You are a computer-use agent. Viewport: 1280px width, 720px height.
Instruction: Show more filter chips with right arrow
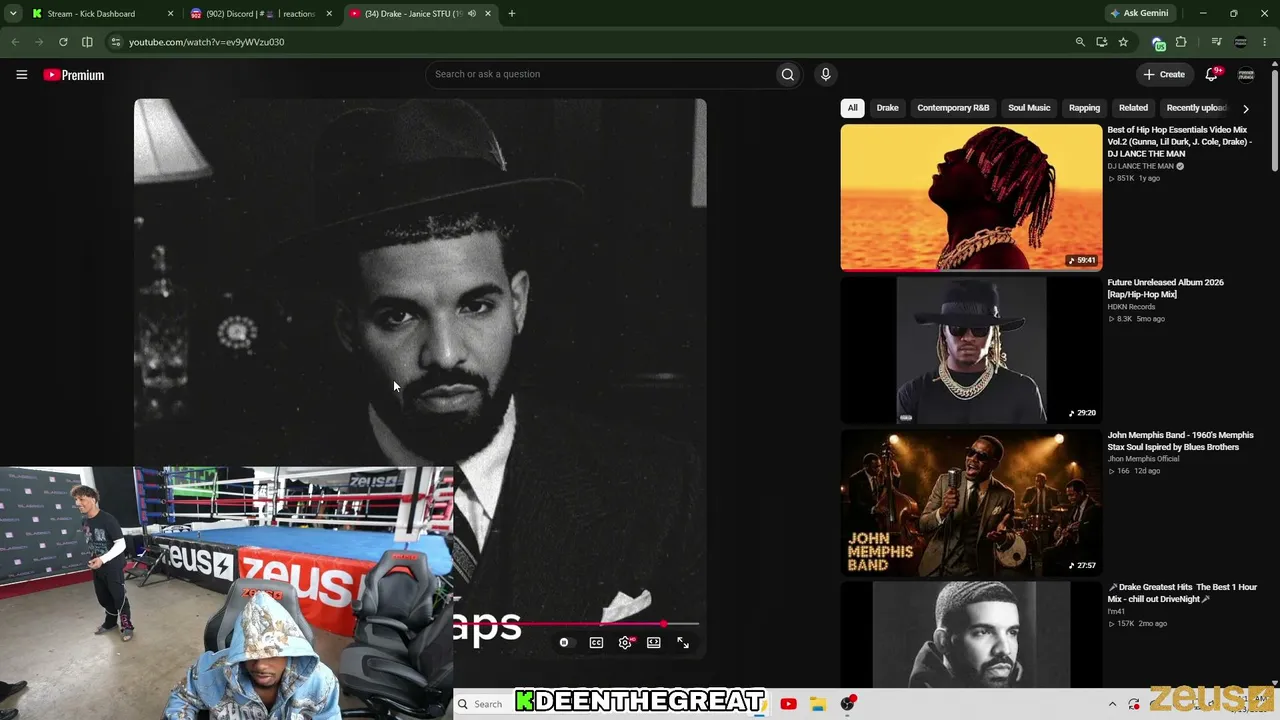[1245, 108]
